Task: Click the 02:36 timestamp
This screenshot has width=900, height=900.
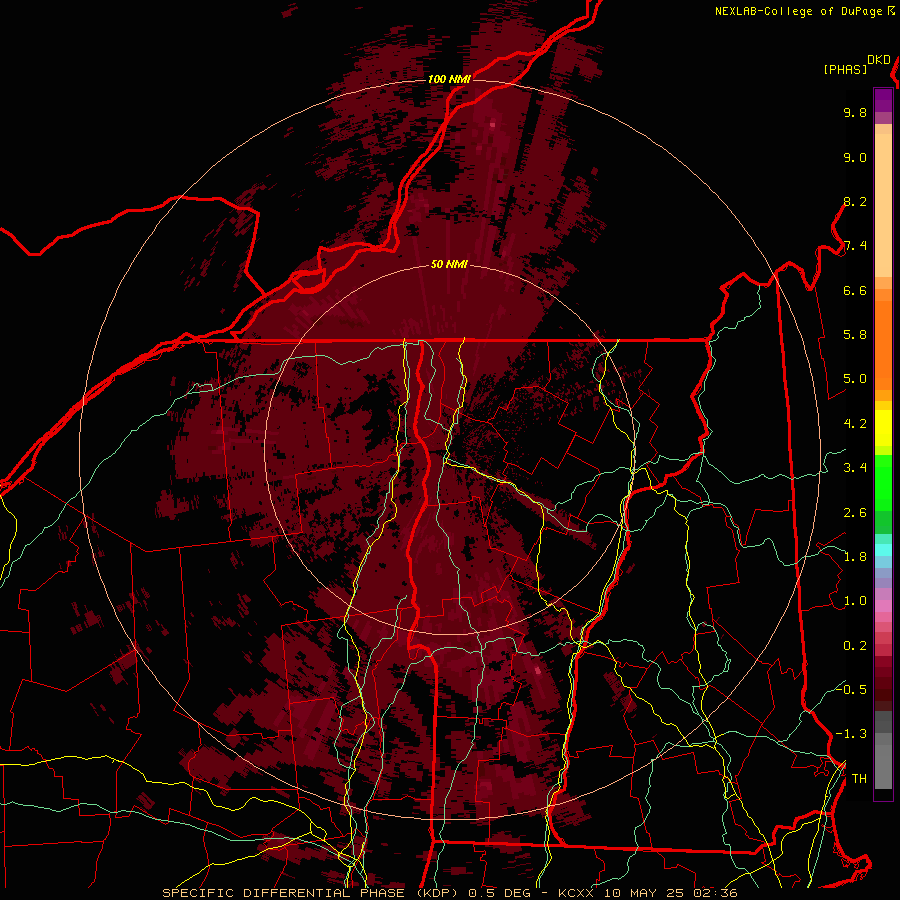Action: point(715,893)
